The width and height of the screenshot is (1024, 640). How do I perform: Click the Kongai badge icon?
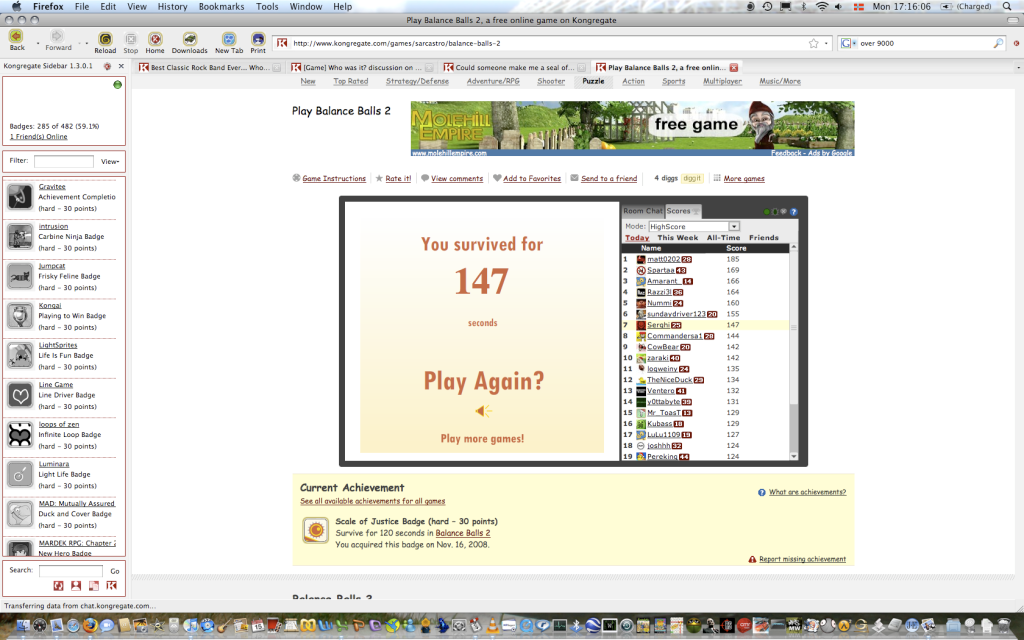coord(20,315)
